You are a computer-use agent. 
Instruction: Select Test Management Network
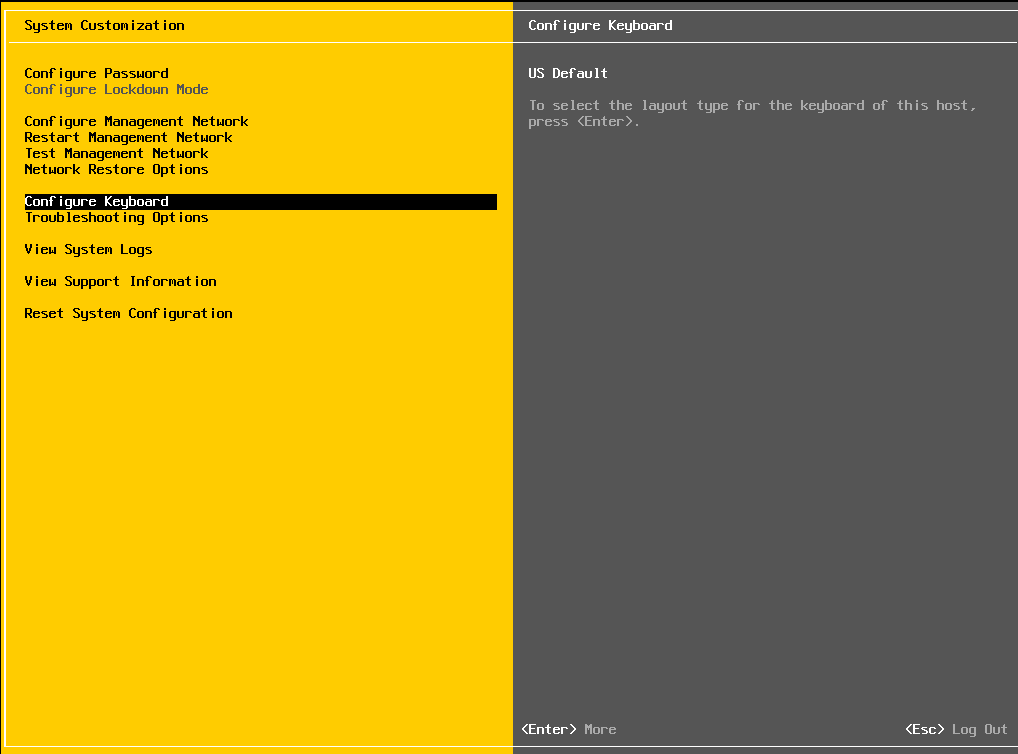[116, 153]
